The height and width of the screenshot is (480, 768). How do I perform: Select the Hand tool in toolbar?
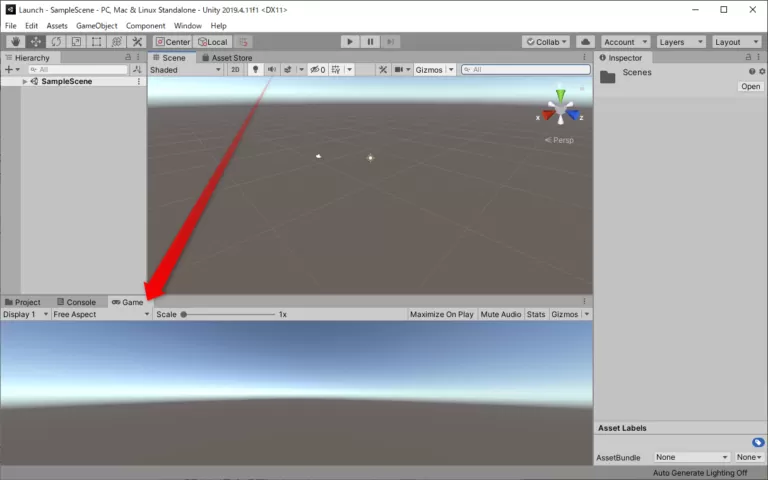pos(15,42)
